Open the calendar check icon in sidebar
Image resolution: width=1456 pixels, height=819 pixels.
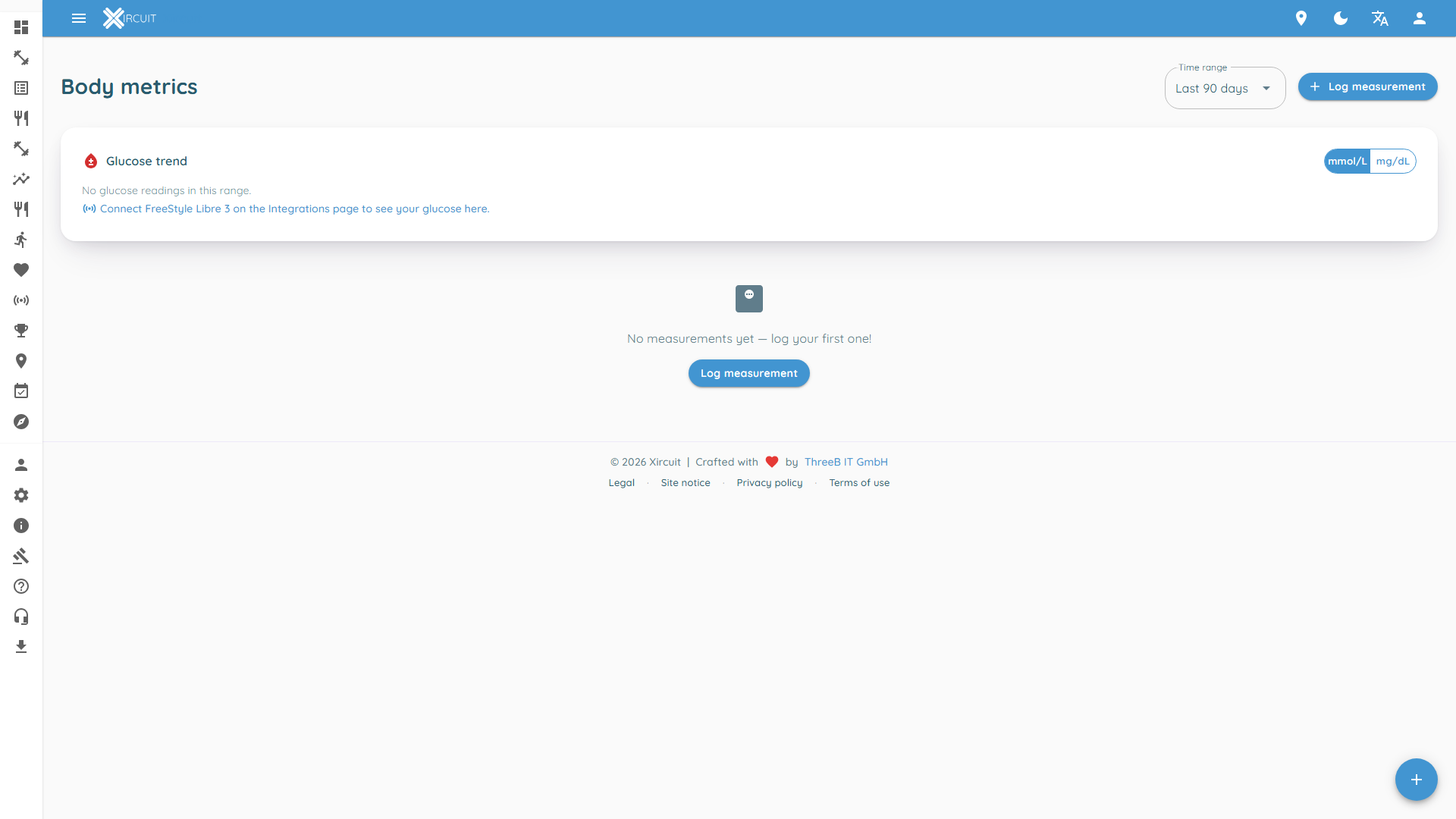21,391
